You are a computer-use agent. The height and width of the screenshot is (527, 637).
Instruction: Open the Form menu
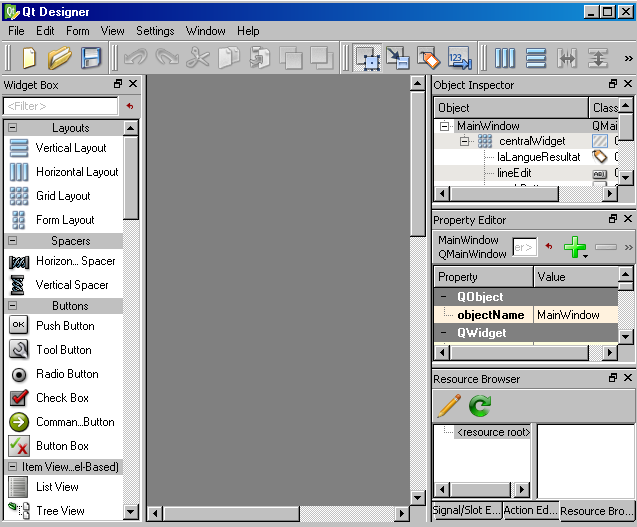click(78, 31)
